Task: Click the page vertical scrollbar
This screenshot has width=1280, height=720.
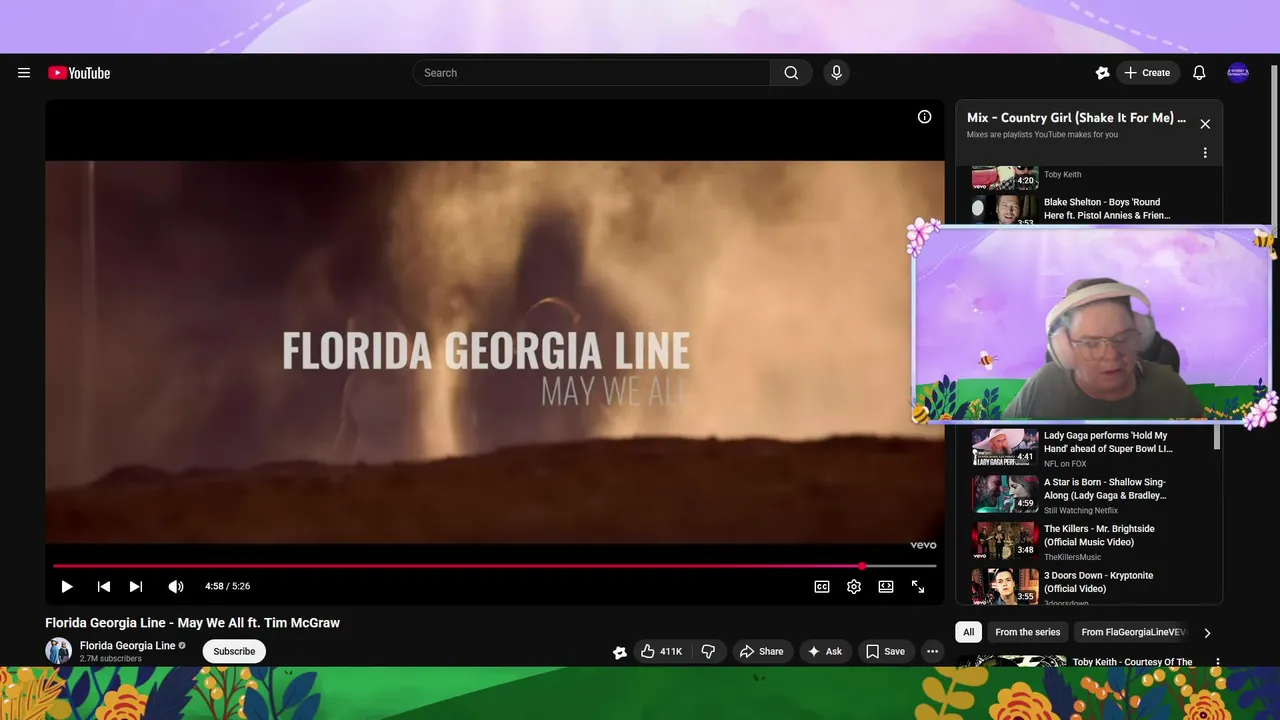Action: tap(1274, 150)
